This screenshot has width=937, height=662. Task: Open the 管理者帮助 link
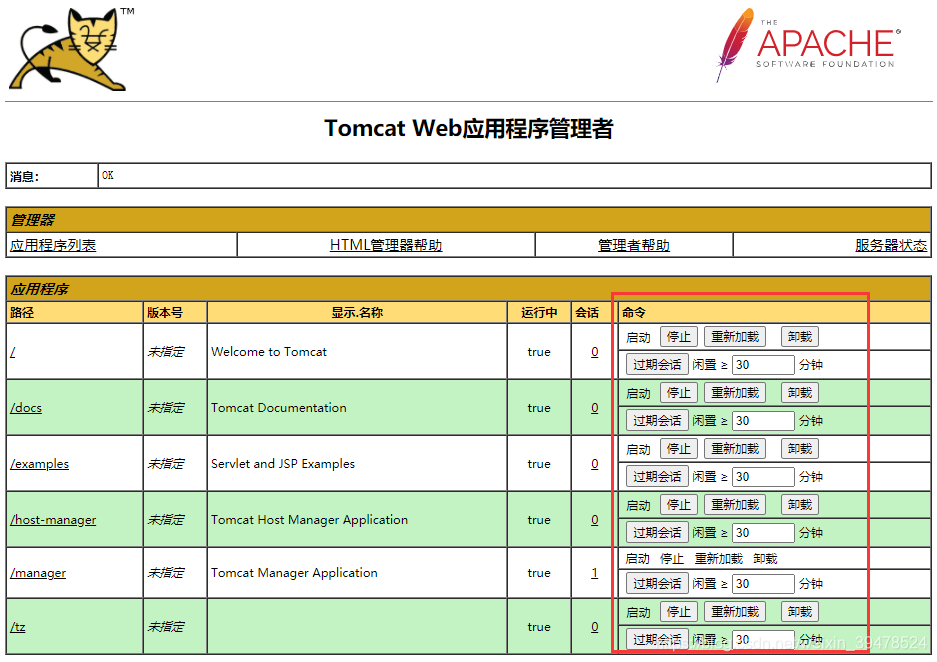click(x=633, y=246)
